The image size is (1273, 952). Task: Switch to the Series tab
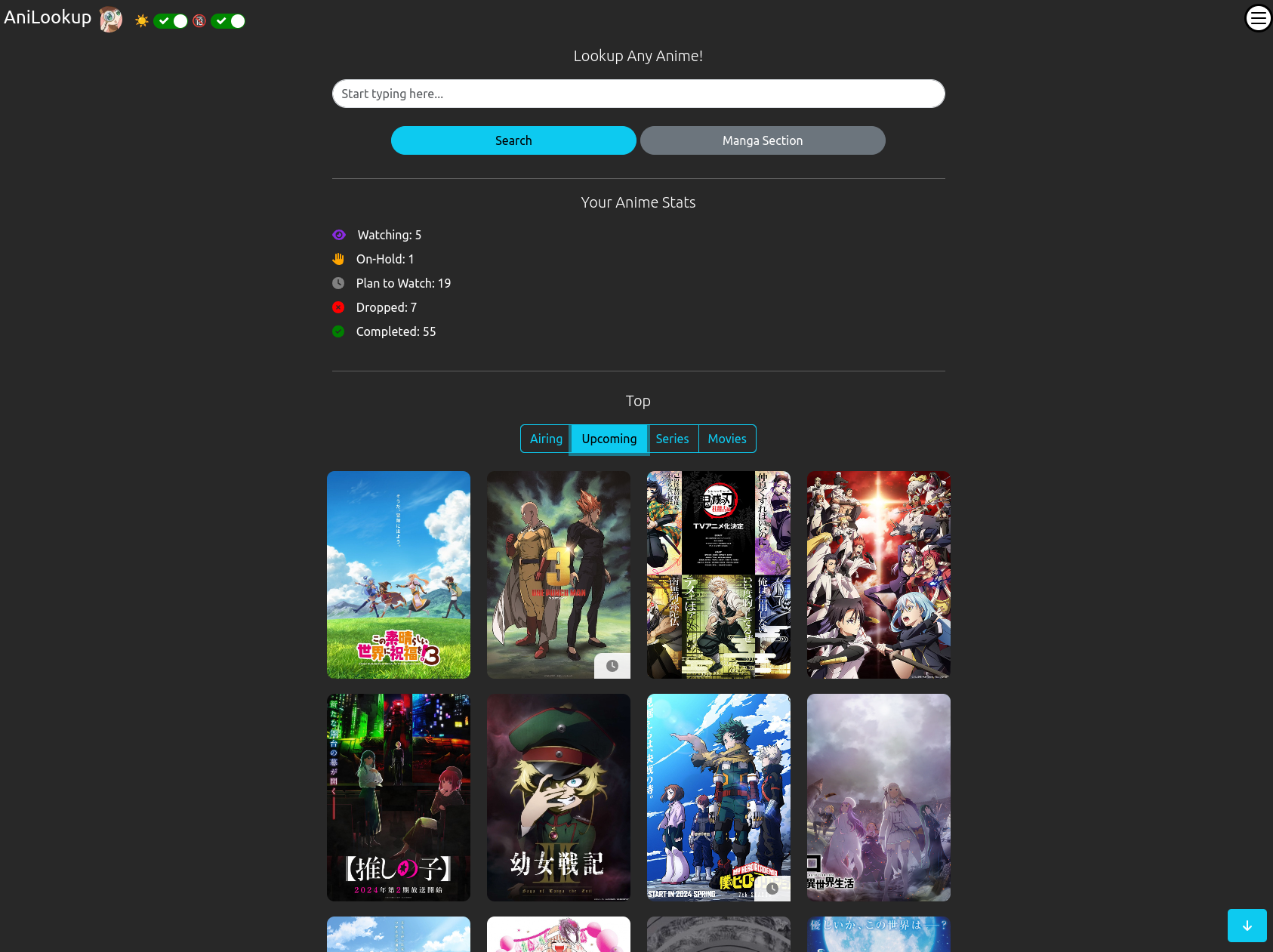(672, 439)
